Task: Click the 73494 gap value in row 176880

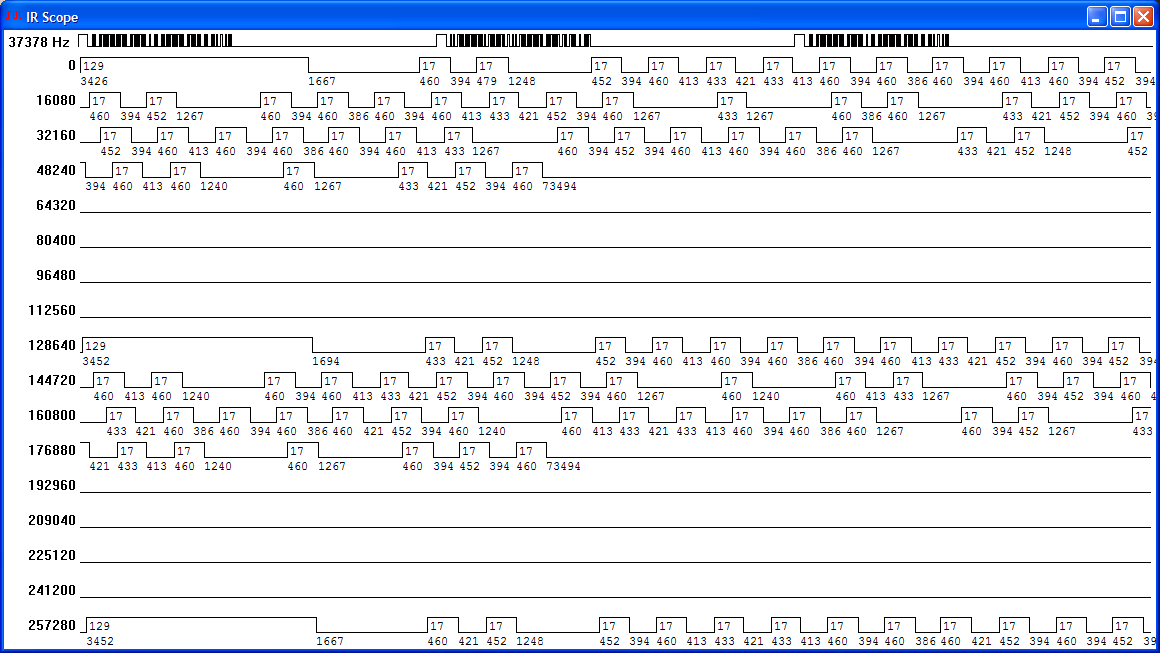Action: pyautogui.click(x=563, y=467)
